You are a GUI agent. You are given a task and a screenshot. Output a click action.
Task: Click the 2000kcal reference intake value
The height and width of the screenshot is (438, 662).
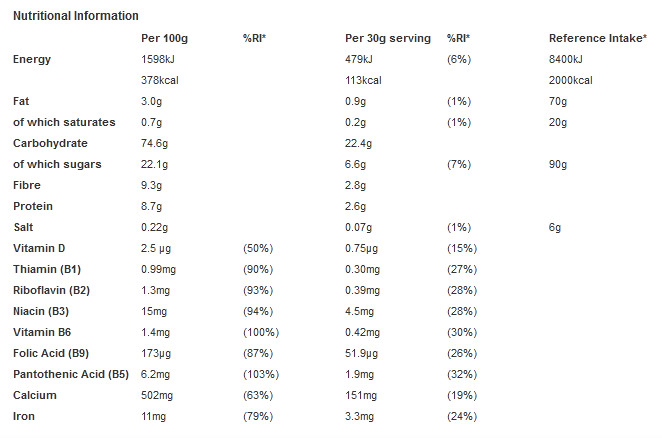click(x=571, y=80)
